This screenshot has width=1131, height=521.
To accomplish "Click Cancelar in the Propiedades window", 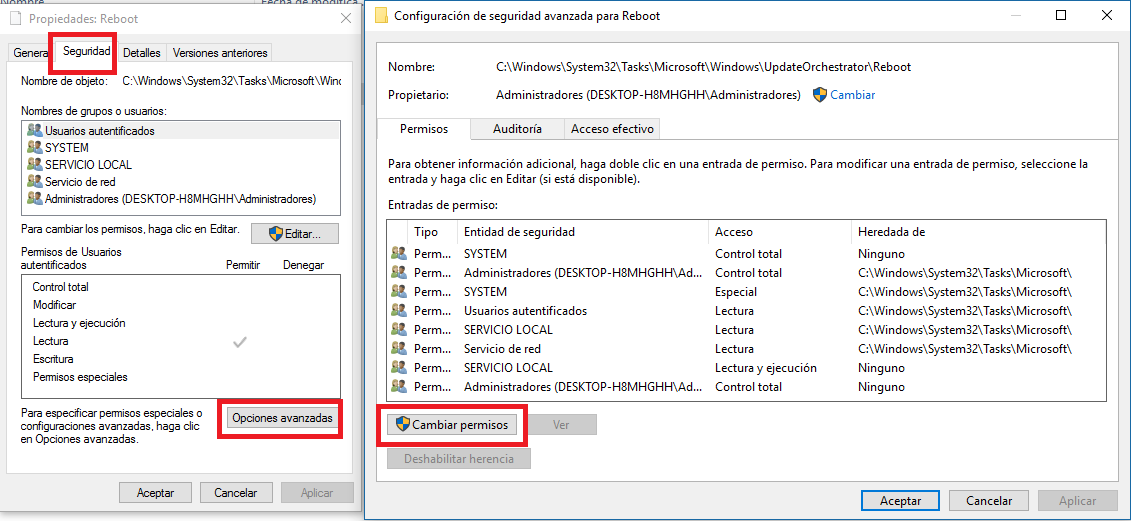I will coord(236,493).
